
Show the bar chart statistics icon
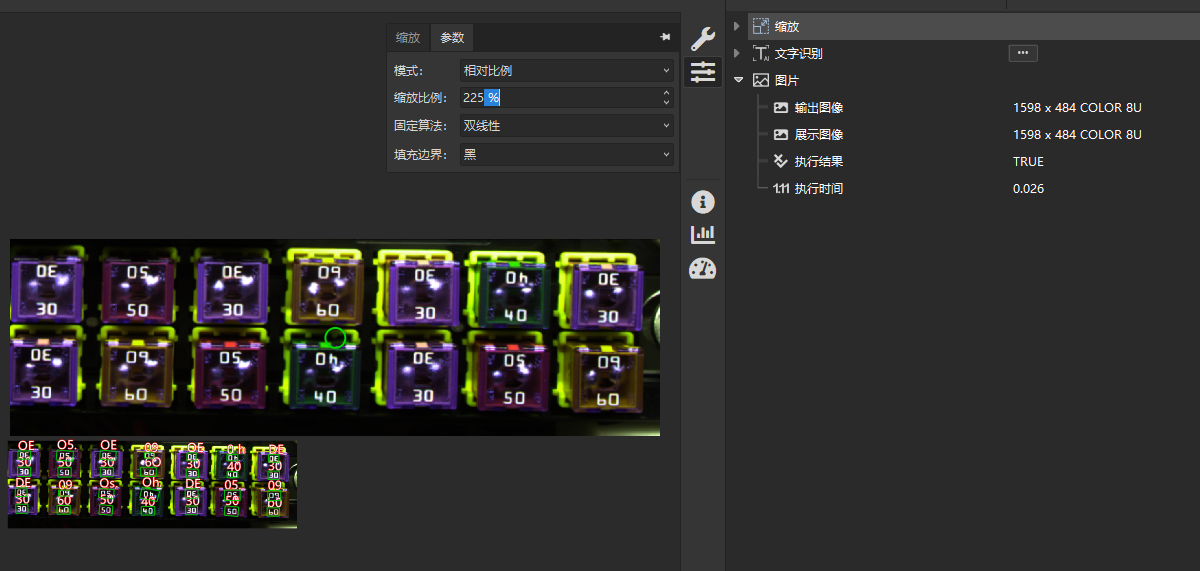point(703,234)
